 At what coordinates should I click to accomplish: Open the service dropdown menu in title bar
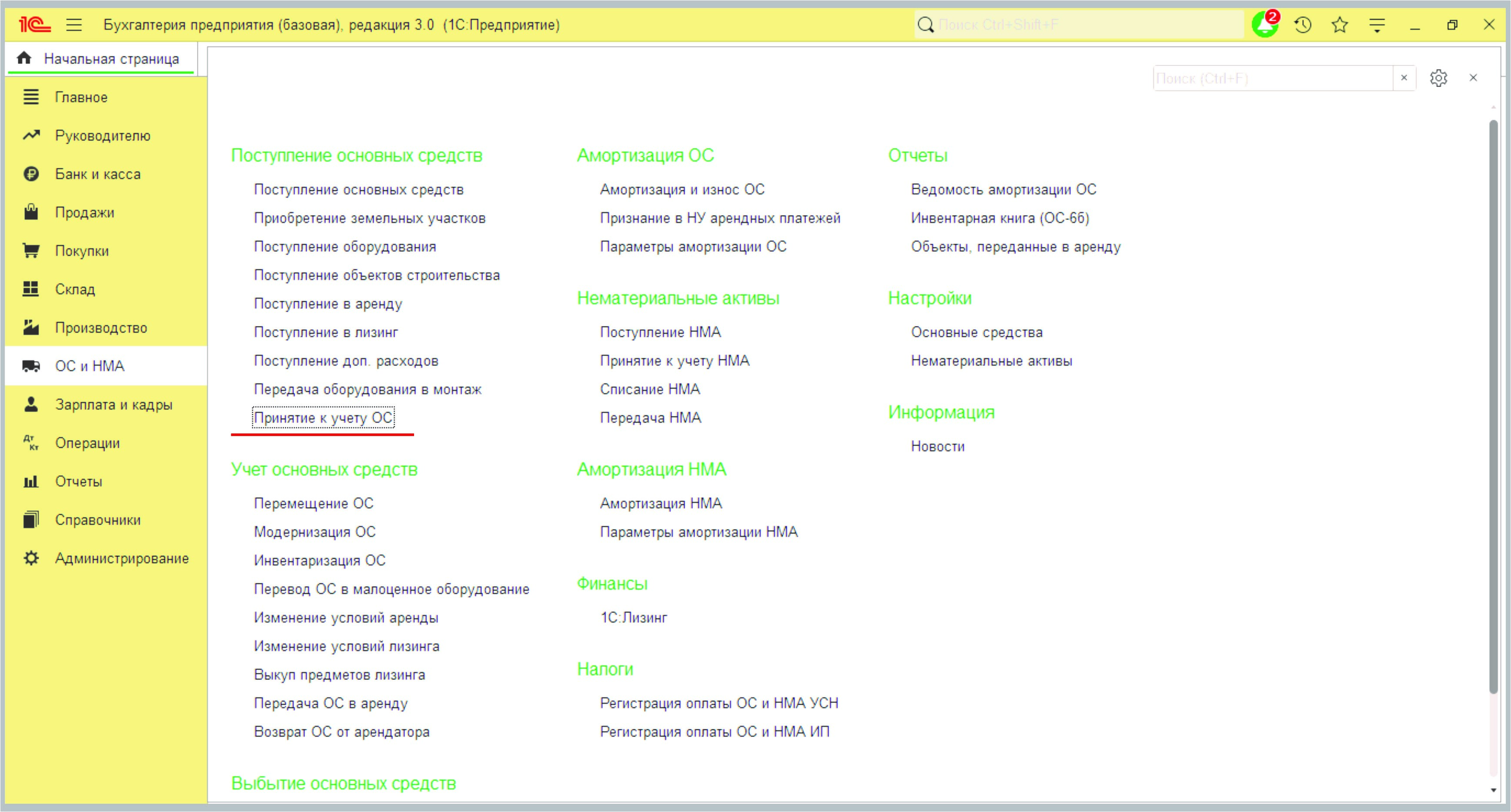tap(1377, 25)
